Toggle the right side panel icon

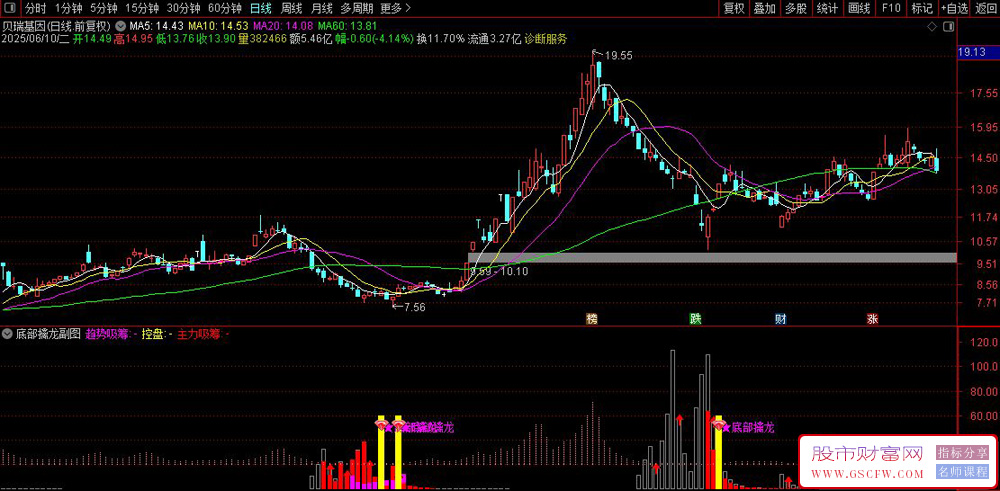[x=949, y=27]
